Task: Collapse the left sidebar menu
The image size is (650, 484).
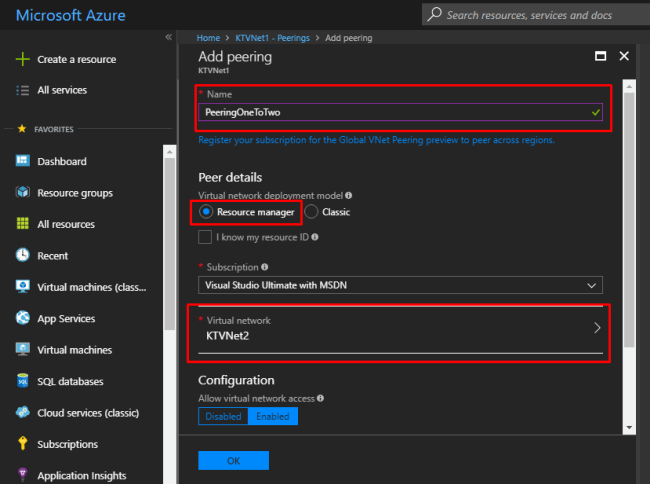Action: click(169, 37)
